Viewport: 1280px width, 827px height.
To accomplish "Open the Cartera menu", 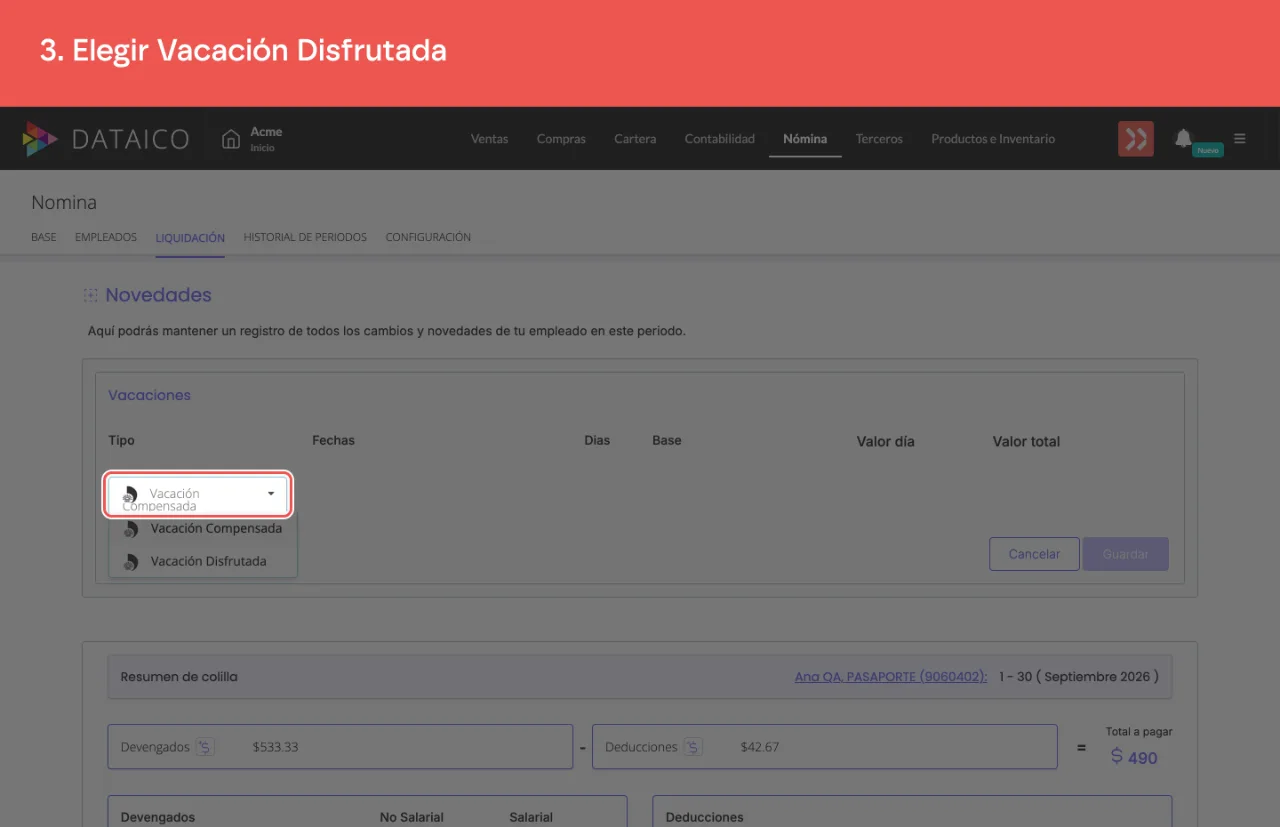I will (635, 139).
